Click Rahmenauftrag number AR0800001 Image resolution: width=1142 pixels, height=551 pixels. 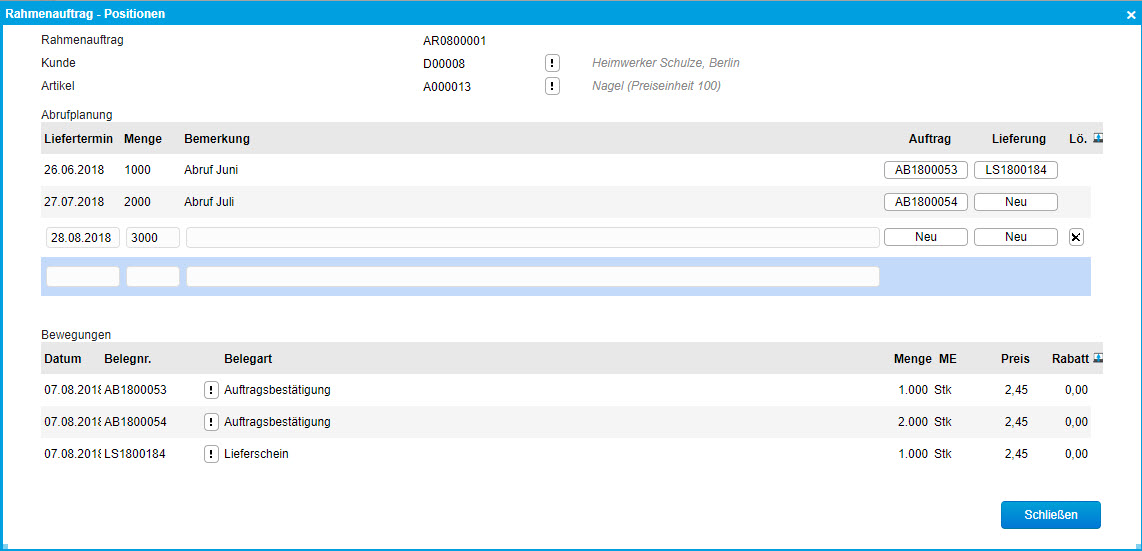(x=454, y=41)
